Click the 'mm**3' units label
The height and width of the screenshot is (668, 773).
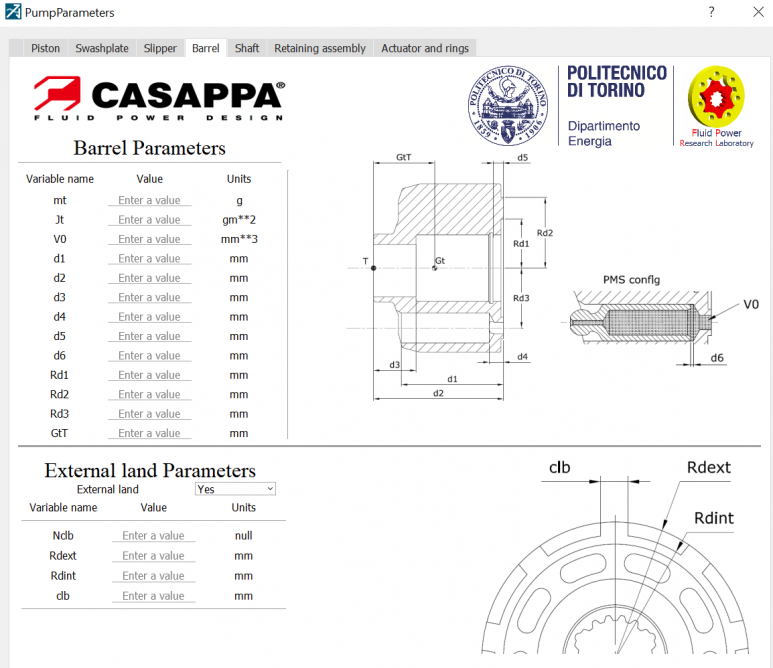click(x=239, y=239)
